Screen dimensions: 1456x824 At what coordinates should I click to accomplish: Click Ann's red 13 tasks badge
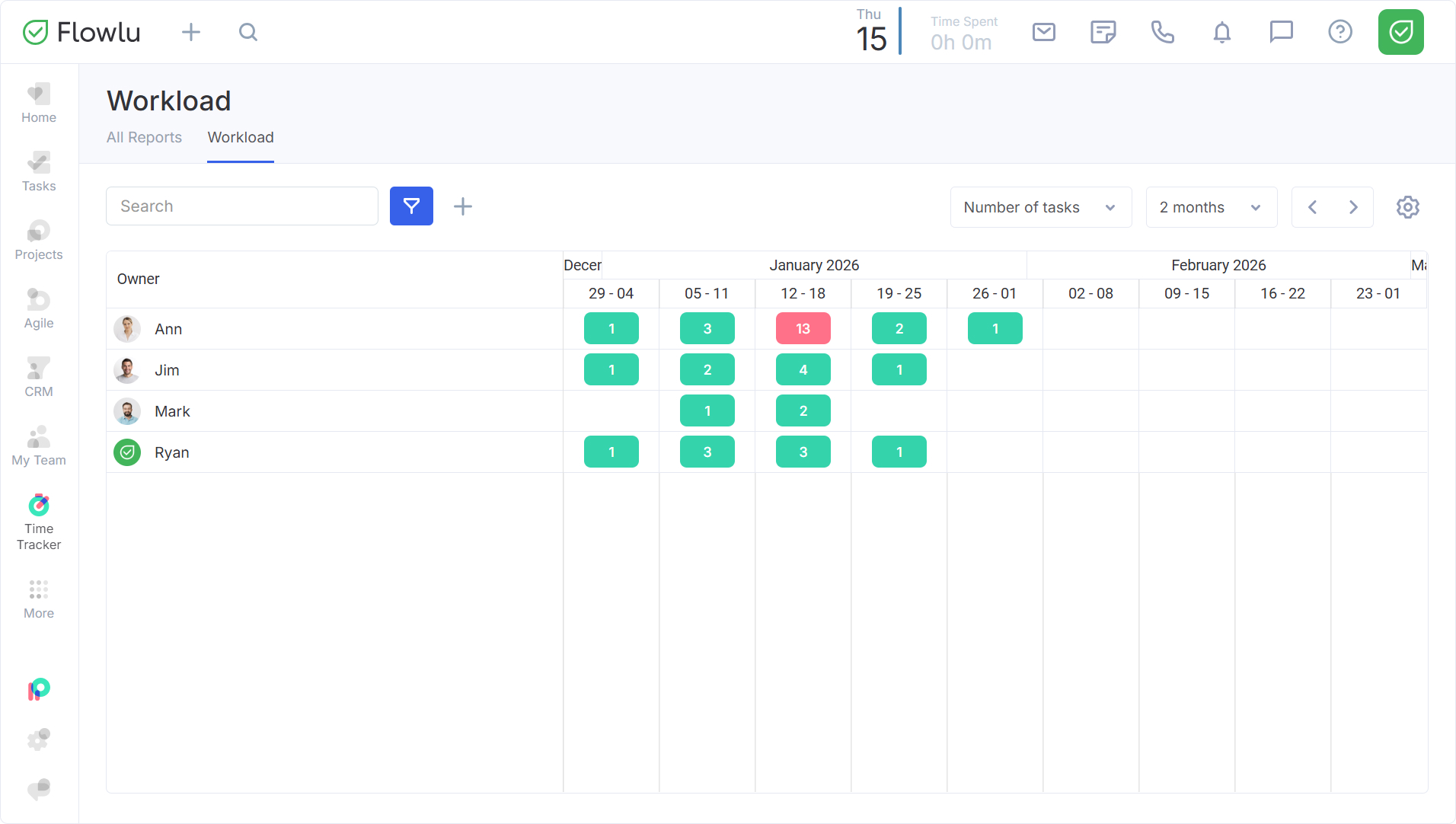pos(803,329)
